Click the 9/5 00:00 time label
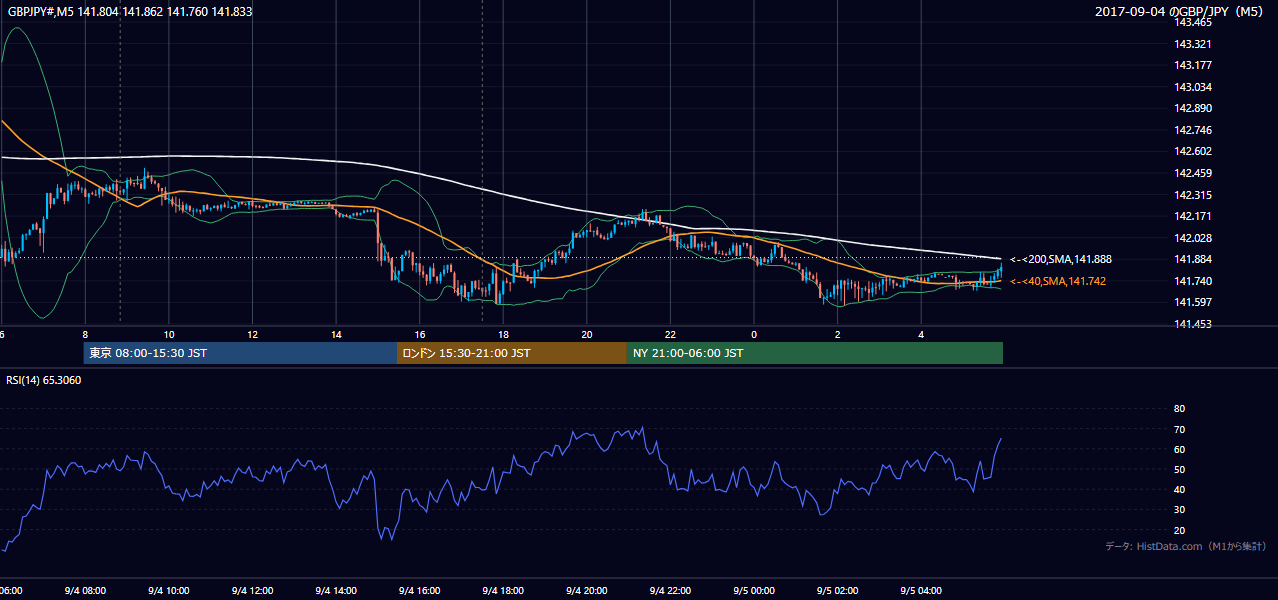This screenshot has width=1278, height=600. [754, 590]
